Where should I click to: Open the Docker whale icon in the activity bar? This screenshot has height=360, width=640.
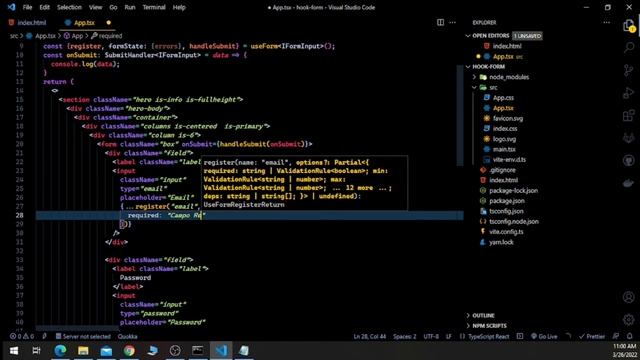(x=629, y=183)
